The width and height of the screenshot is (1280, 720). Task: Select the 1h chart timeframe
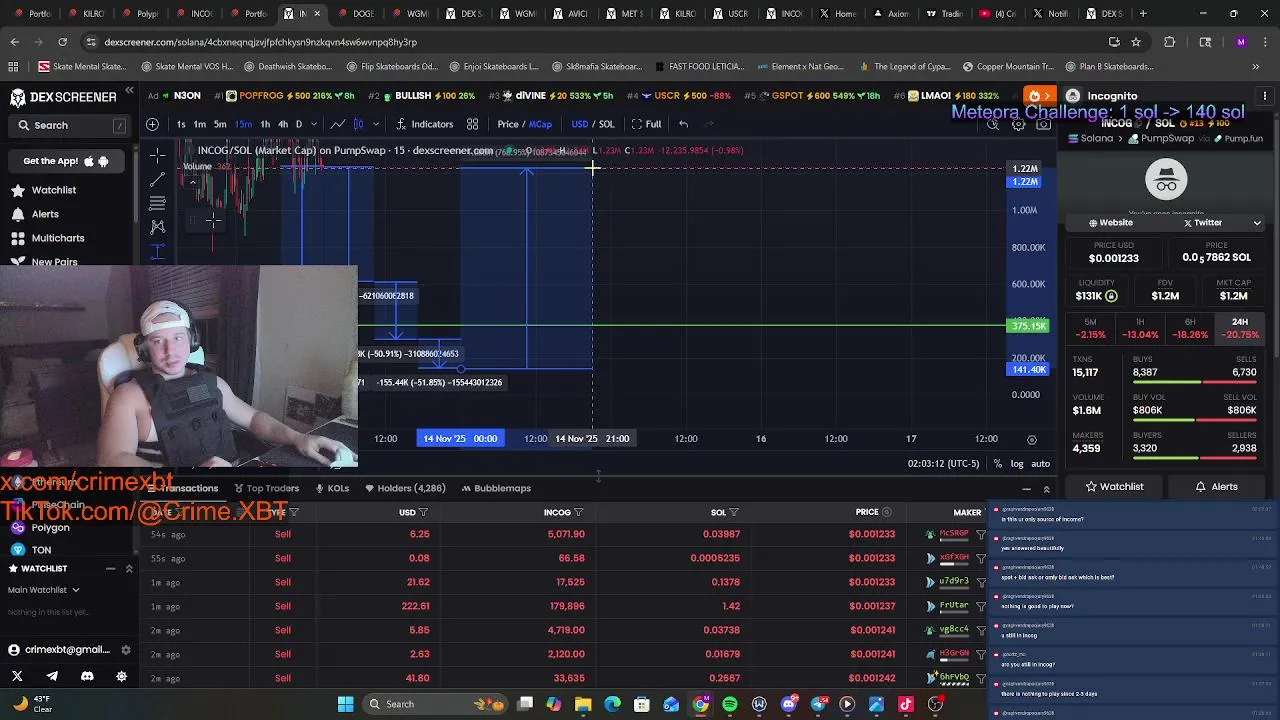click(265, 124)
